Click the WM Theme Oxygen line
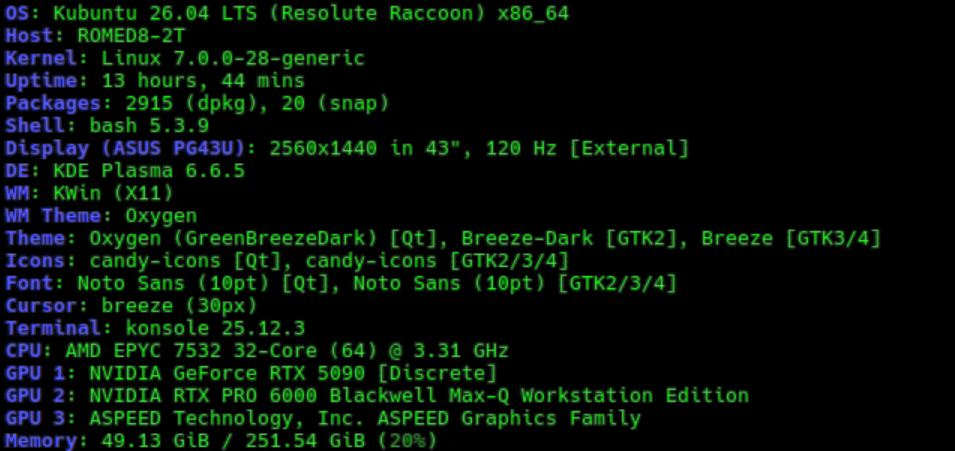 tap(101, 216)
